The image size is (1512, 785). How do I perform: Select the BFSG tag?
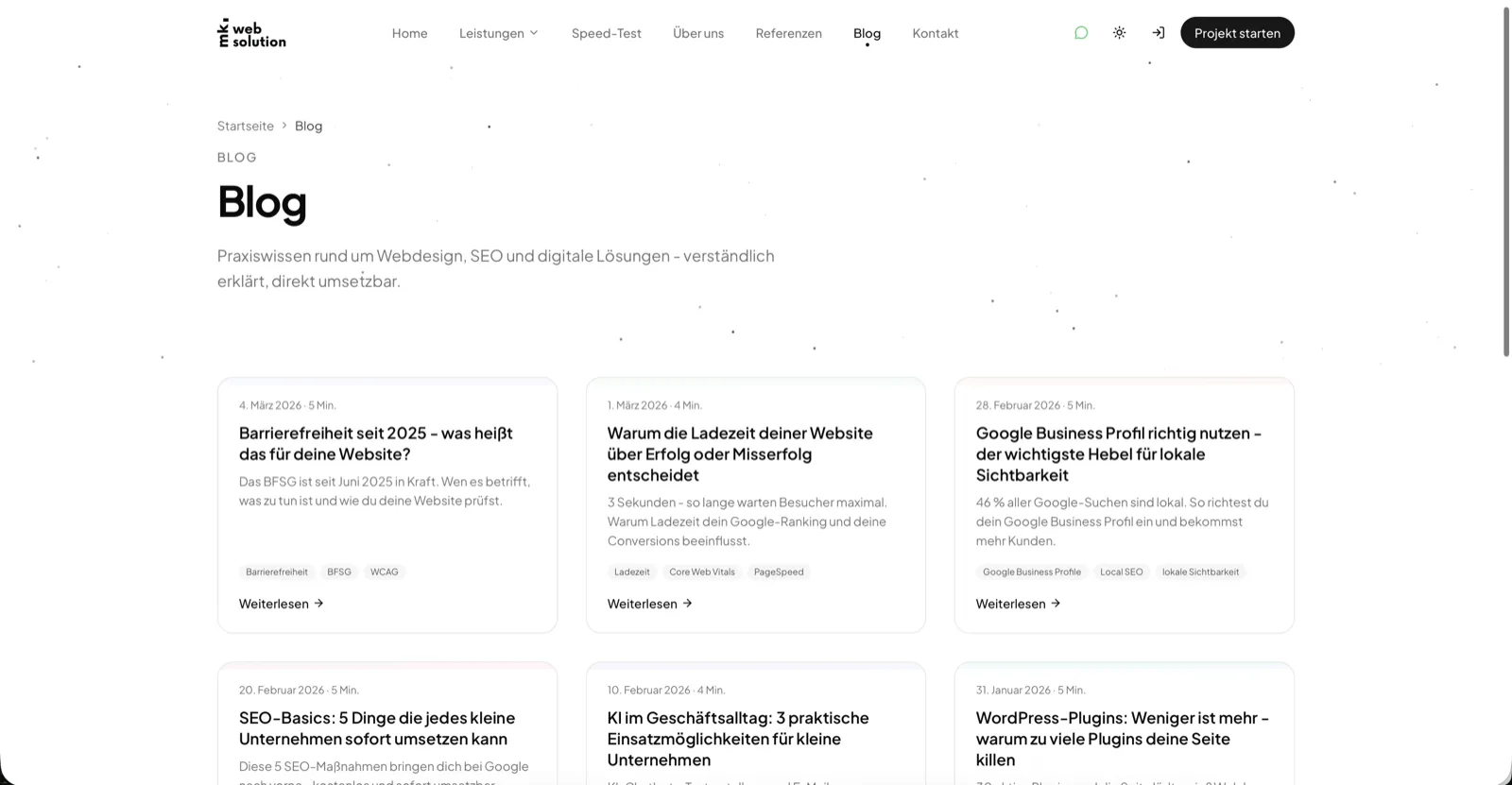coord(339,572)
